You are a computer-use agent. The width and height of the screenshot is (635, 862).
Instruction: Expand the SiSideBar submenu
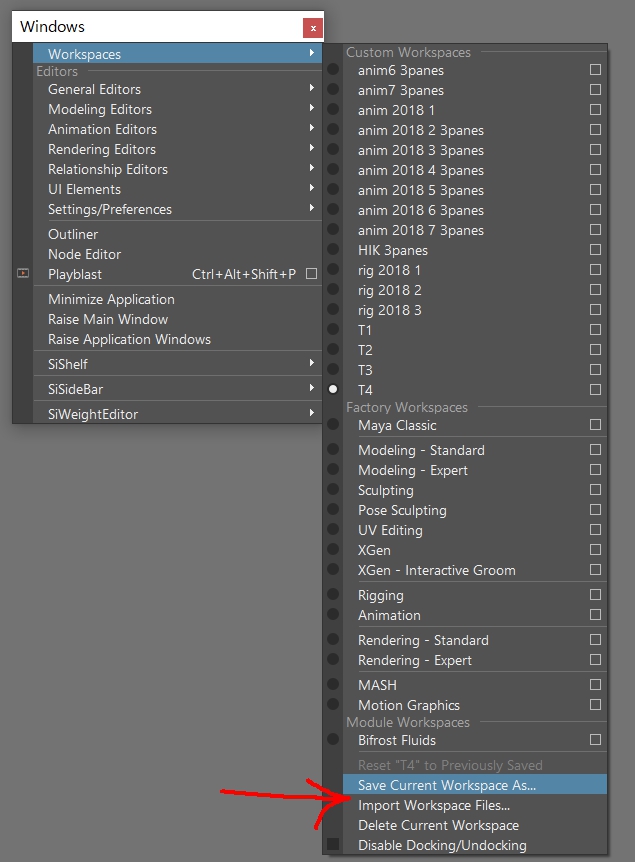[x=312, y=388]
